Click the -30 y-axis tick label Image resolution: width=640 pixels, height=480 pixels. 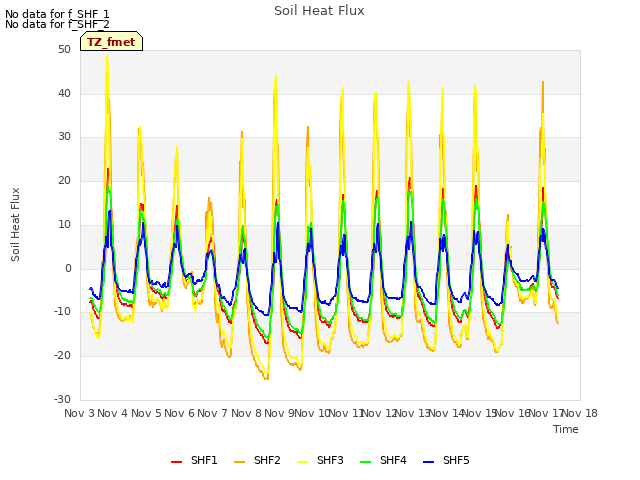[62, 399]
